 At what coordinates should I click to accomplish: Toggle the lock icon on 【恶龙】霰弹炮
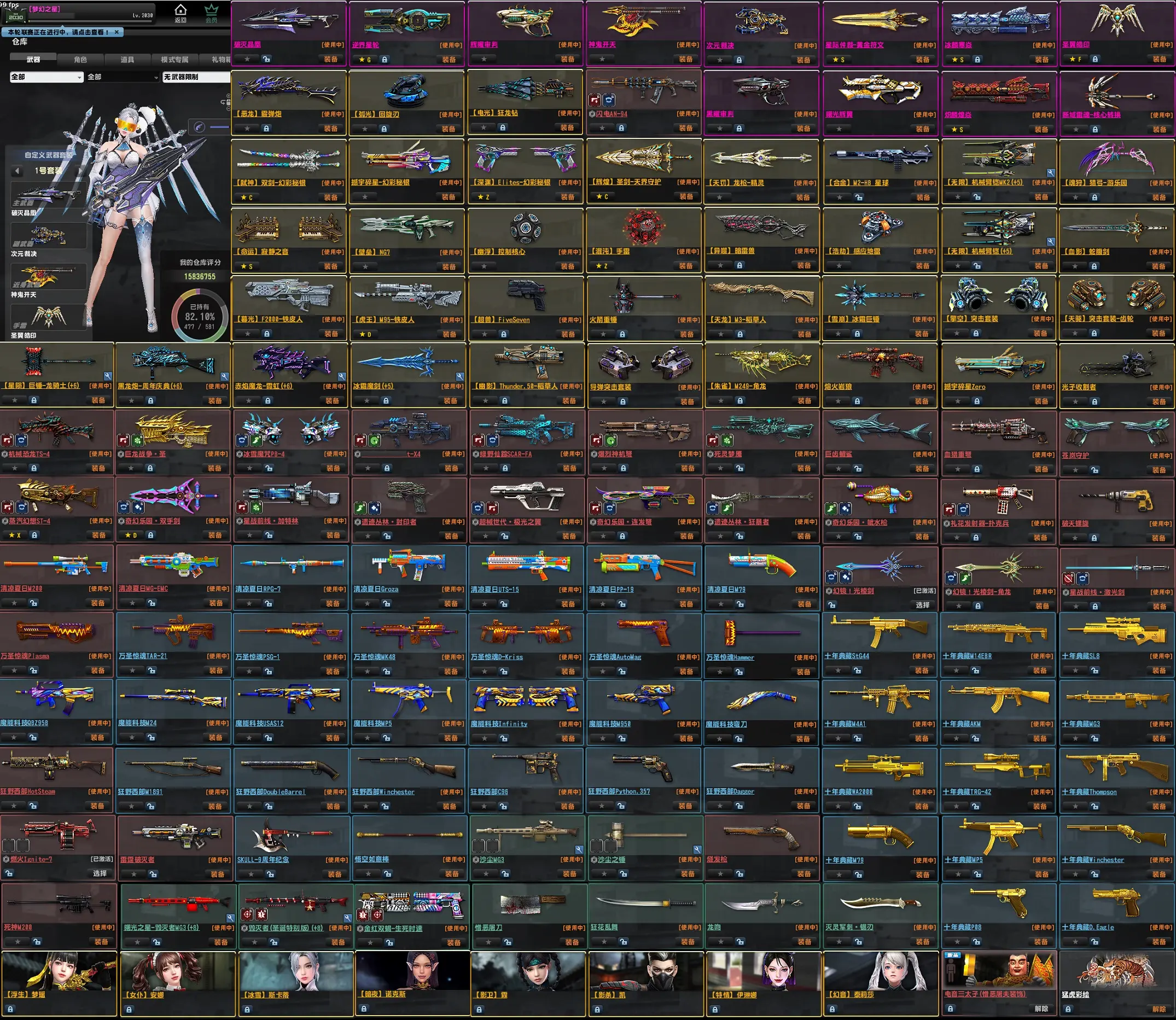click(266, 128)
